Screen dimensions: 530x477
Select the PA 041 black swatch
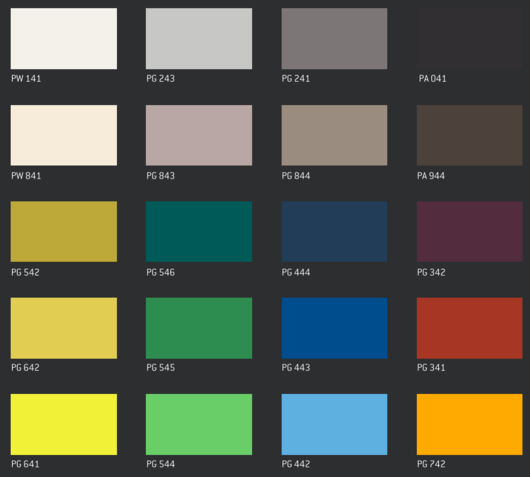469,39
